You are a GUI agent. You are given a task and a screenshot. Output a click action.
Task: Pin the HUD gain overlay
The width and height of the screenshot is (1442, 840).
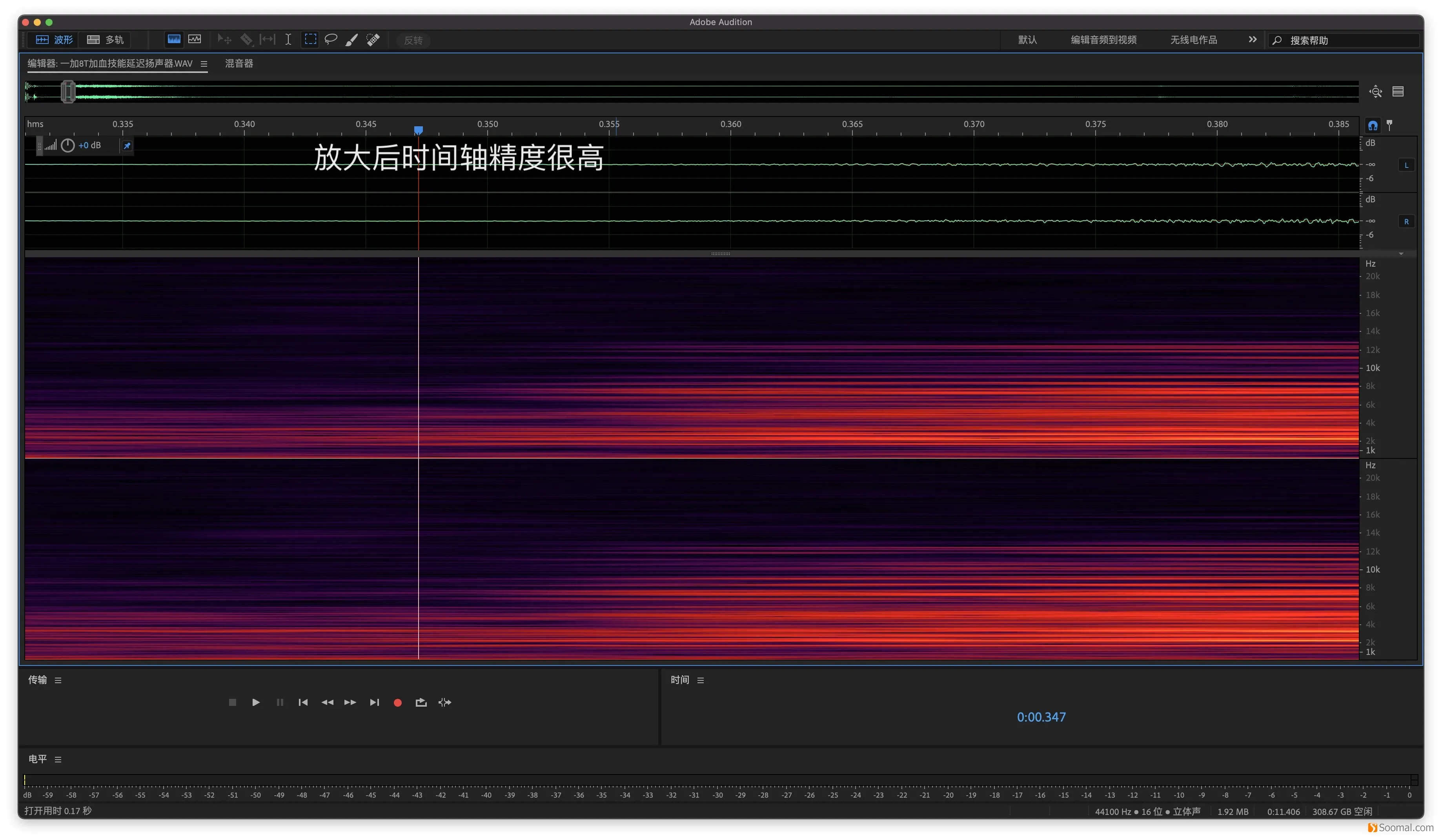pos(127,146)
